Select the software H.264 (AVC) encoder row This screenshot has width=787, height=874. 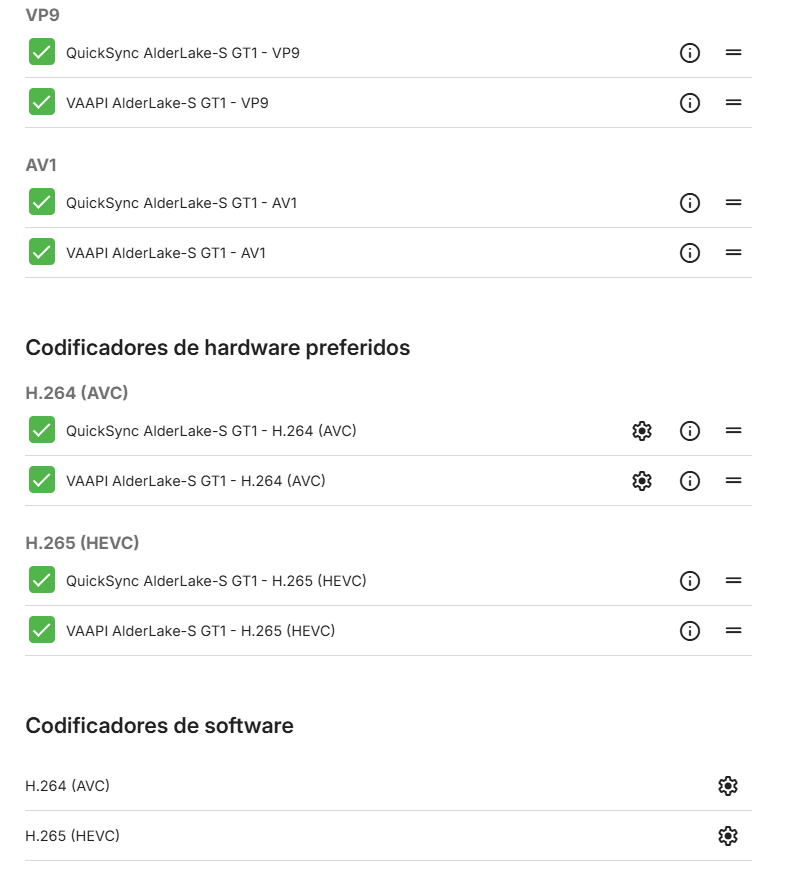click(388, 786)
